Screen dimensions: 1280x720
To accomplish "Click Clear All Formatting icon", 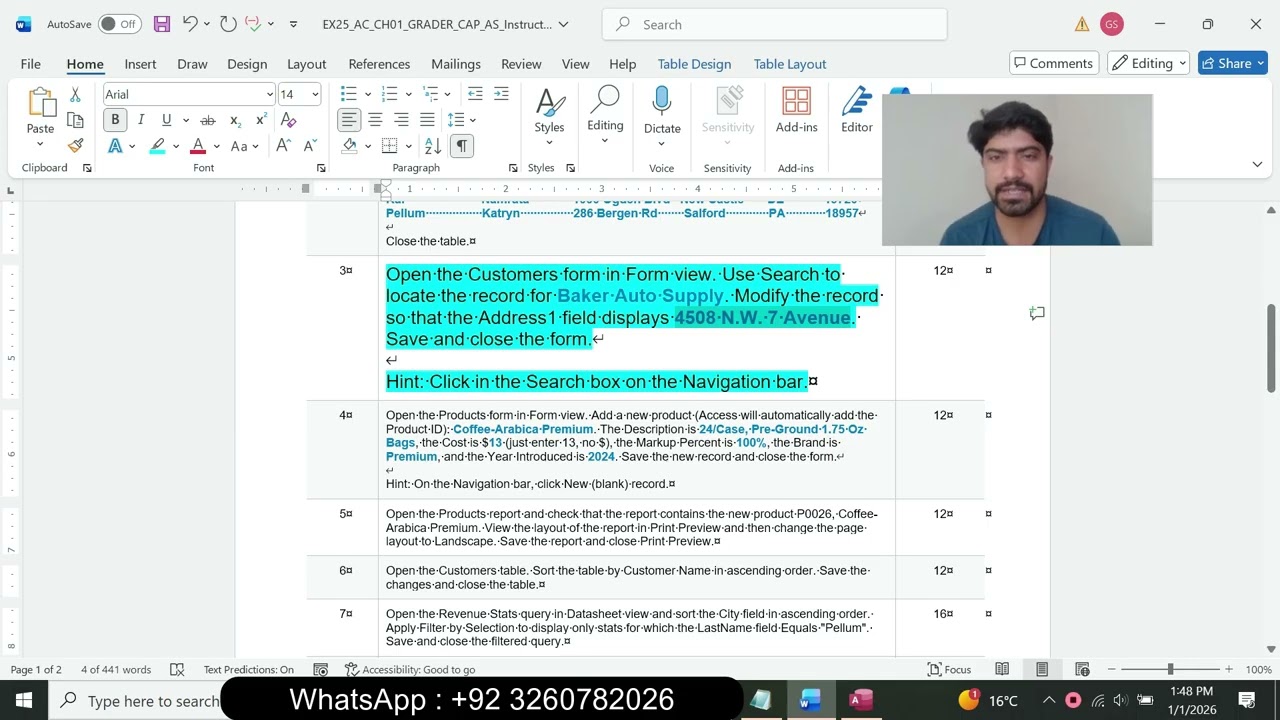I will (x=289, y=120).
